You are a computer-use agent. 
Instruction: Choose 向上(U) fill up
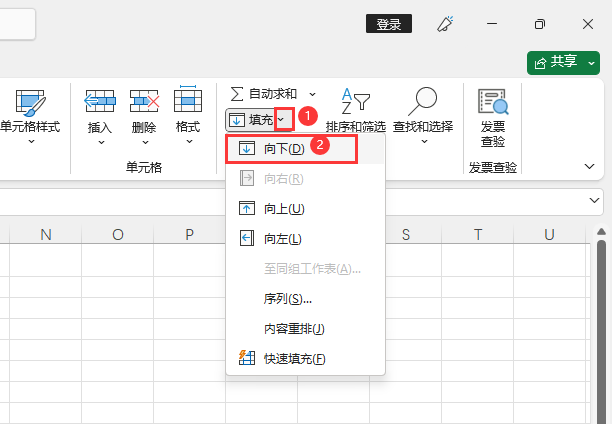(x=305, y=209)
